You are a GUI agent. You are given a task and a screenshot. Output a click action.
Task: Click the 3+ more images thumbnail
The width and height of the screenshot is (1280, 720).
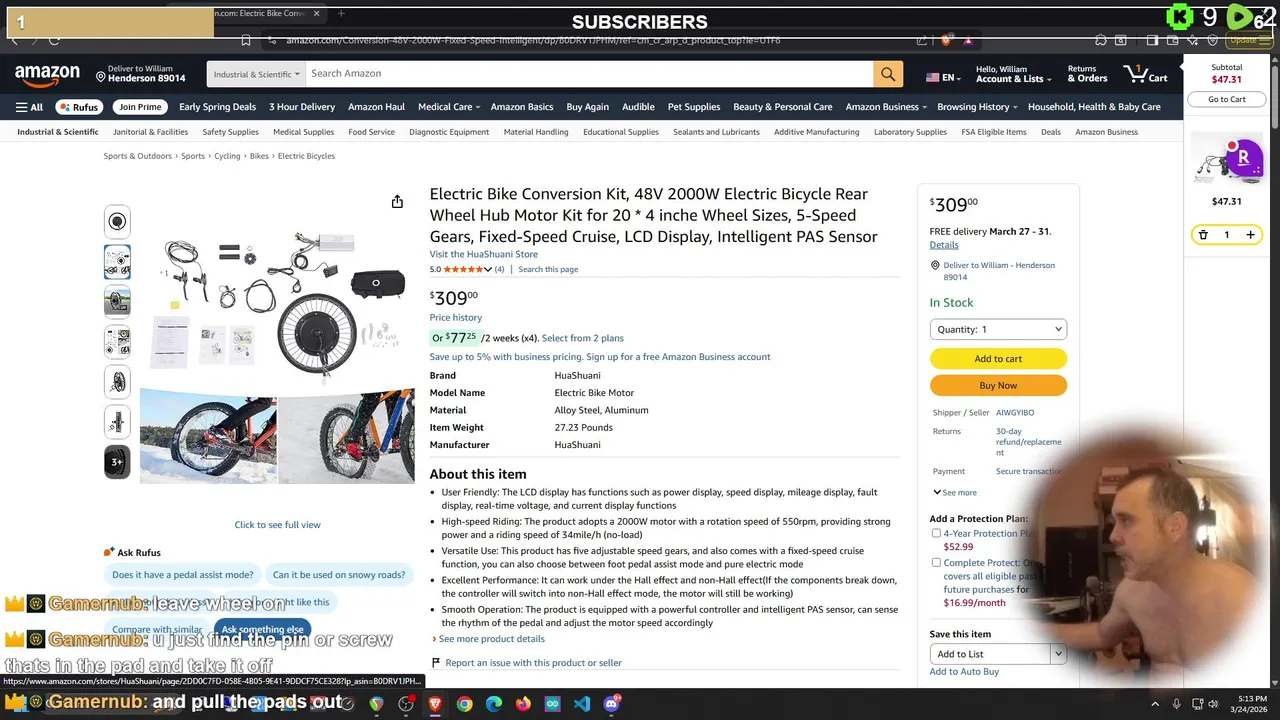(117, 462)
